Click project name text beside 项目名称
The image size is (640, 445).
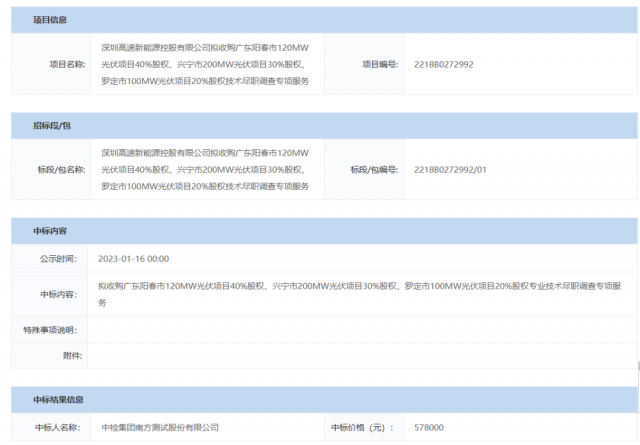coord(205,63)
